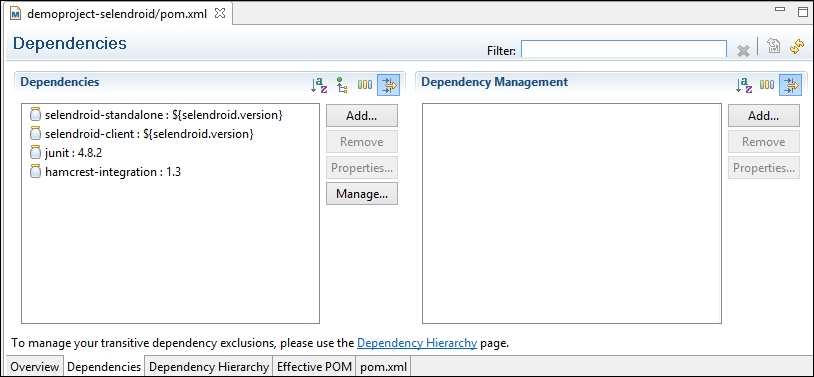Open the effective POM icon next to filter
814x377 pixels.
(x=774, y=47)
